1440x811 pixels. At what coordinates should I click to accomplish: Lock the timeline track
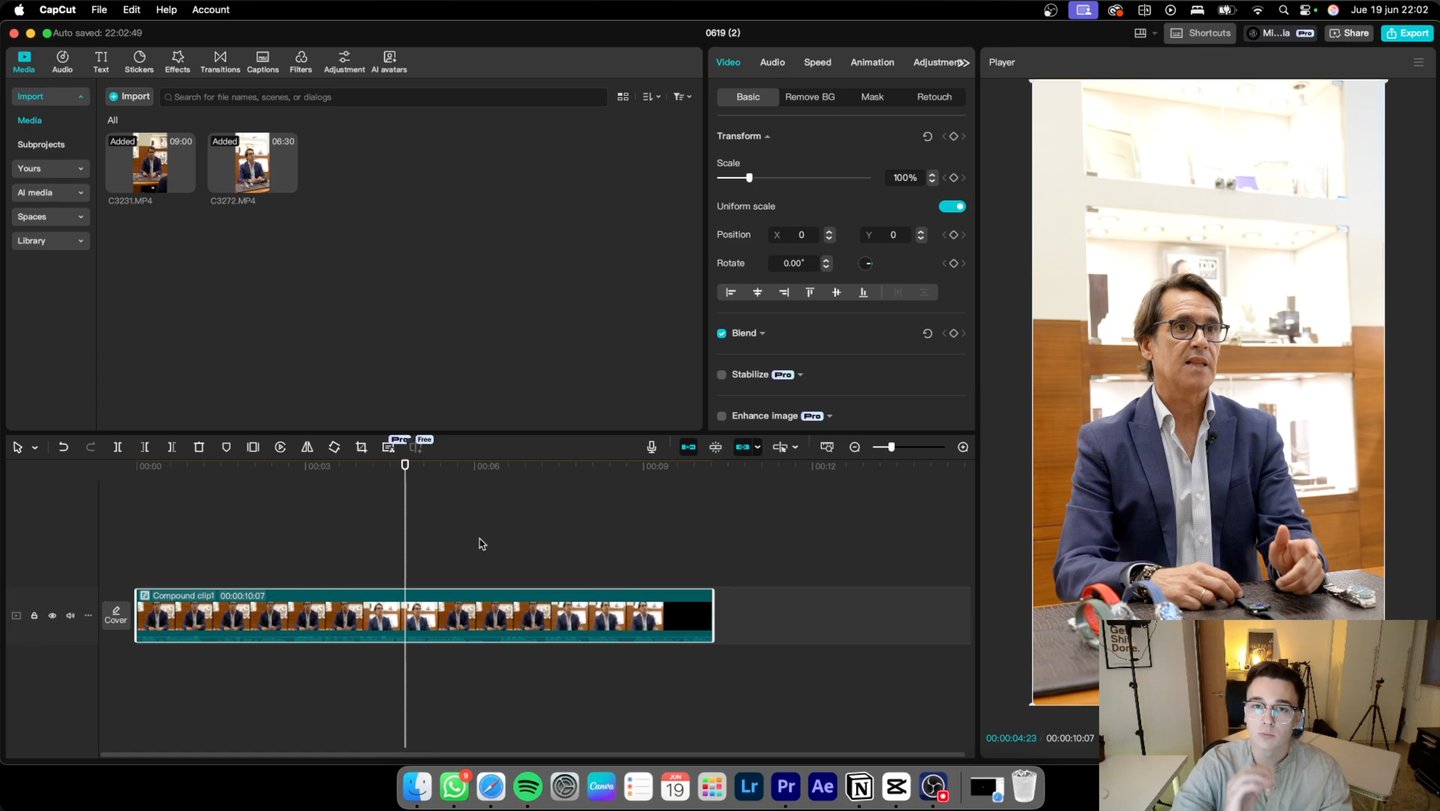tap(34, 616)
